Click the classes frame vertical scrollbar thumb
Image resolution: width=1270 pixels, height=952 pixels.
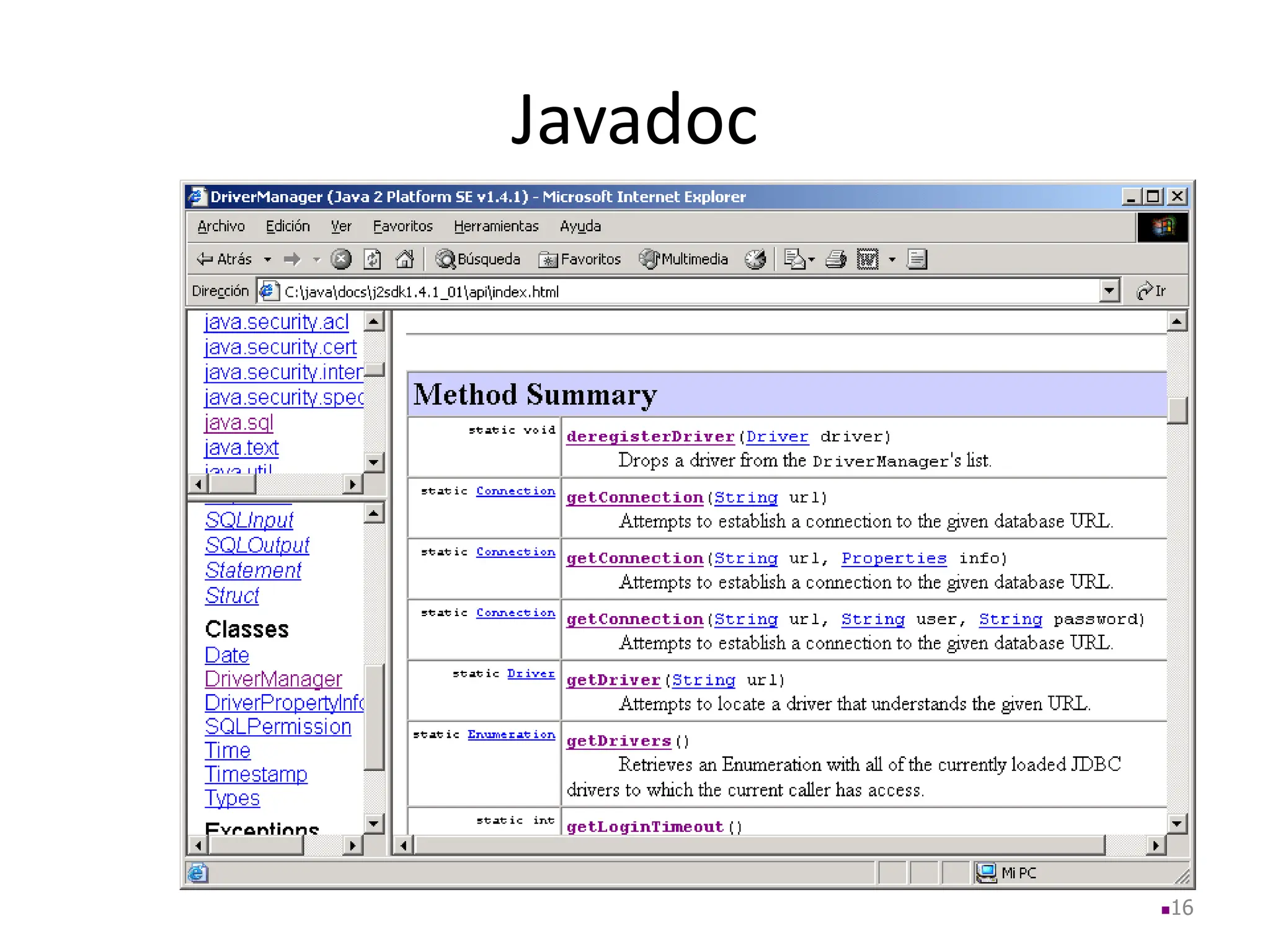click(375, 717)
